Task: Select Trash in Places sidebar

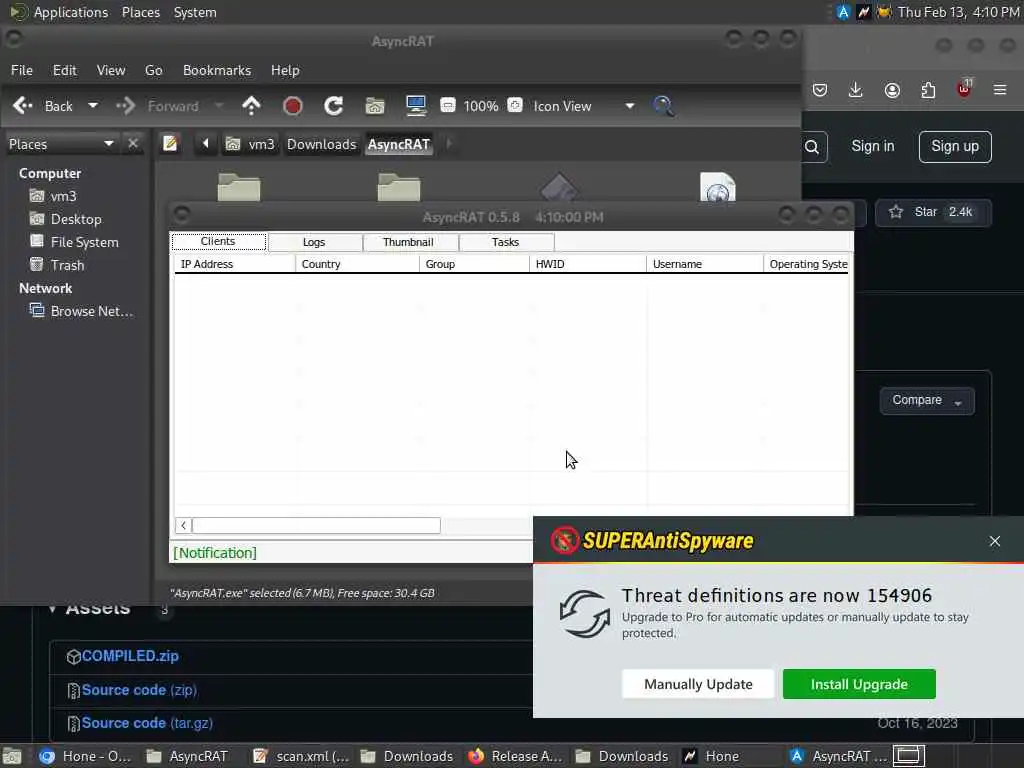Action: point(57,265)
